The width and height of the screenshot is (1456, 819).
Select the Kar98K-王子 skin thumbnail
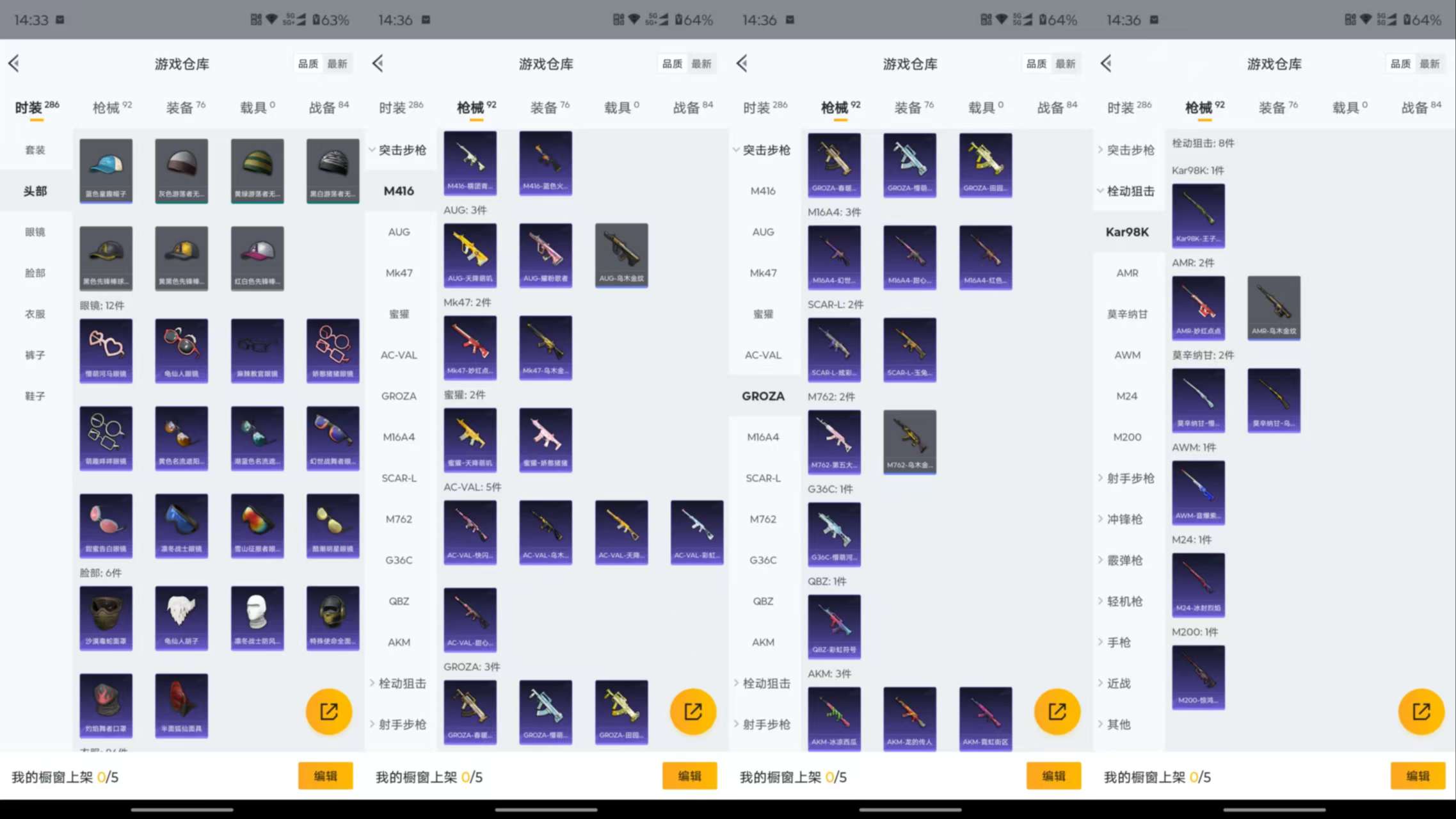(1199, 216)
